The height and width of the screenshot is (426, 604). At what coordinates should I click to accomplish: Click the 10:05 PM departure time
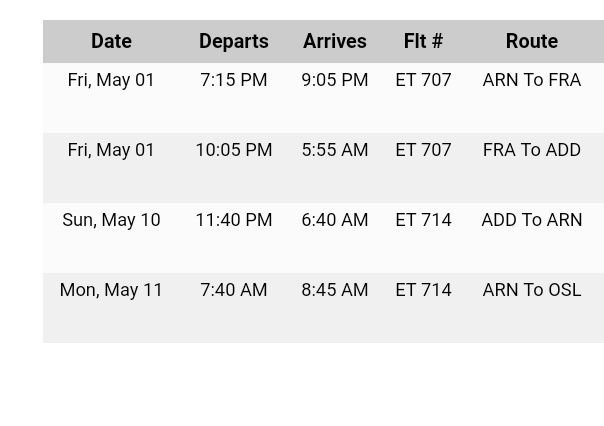click(x=234, y=150)
